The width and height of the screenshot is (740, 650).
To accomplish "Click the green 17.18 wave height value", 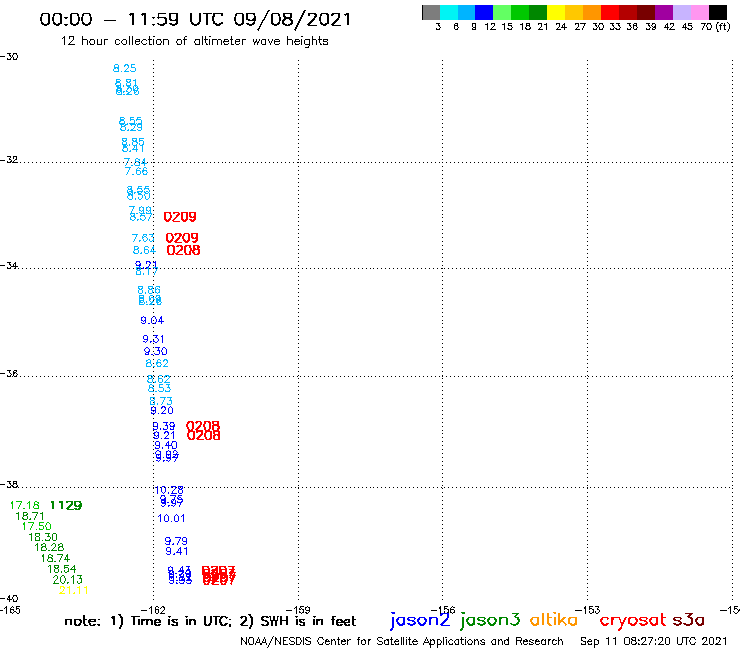I will coord(25,506).
